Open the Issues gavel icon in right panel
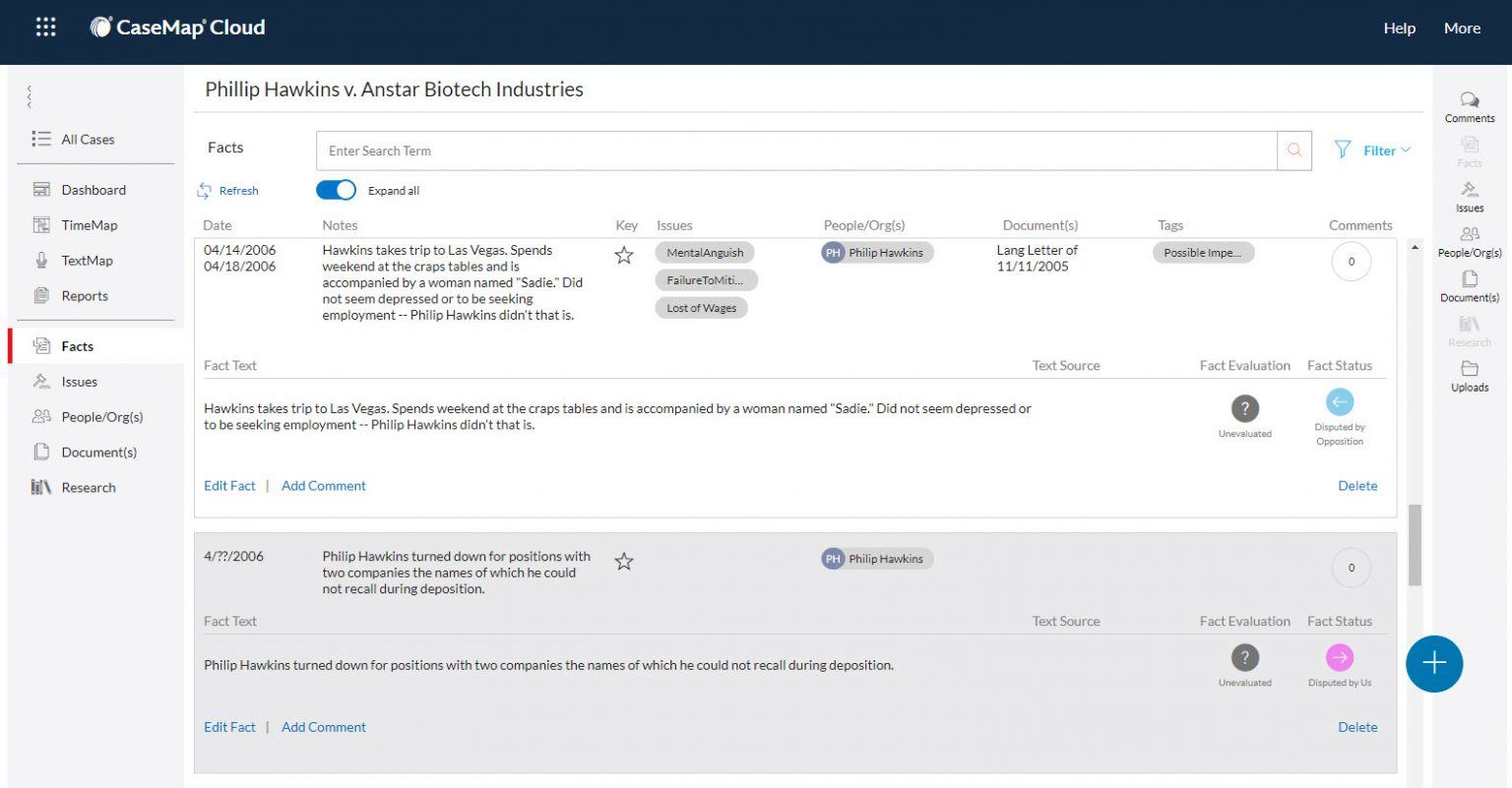 tap(1469, 190)
